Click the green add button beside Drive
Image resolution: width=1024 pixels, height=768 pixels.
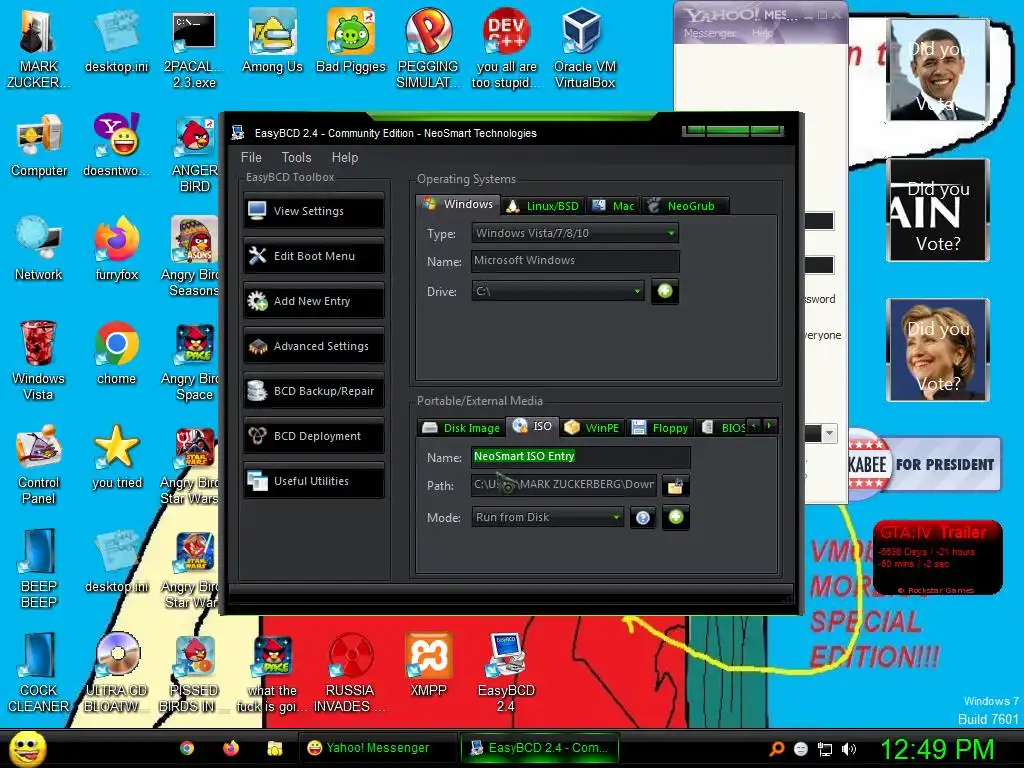(x=665, y=291)
